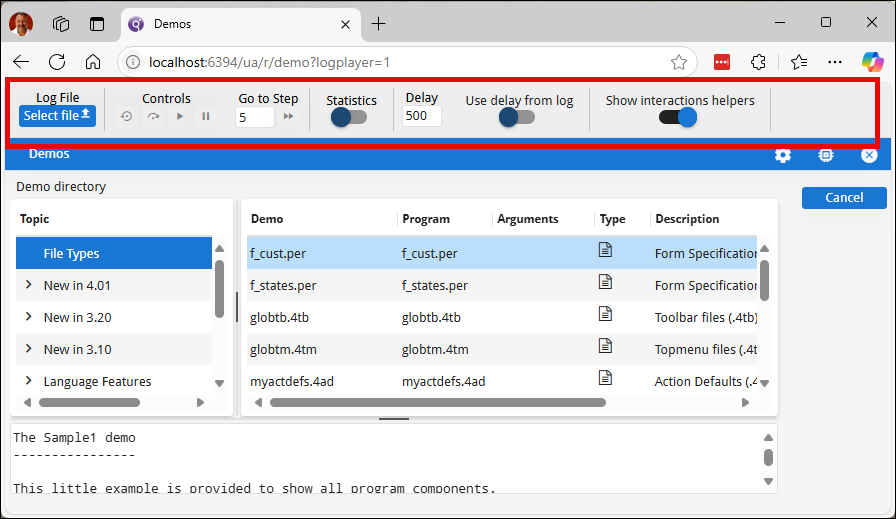
Task: Click the restart log playback icon
Action: pos(127,117)
